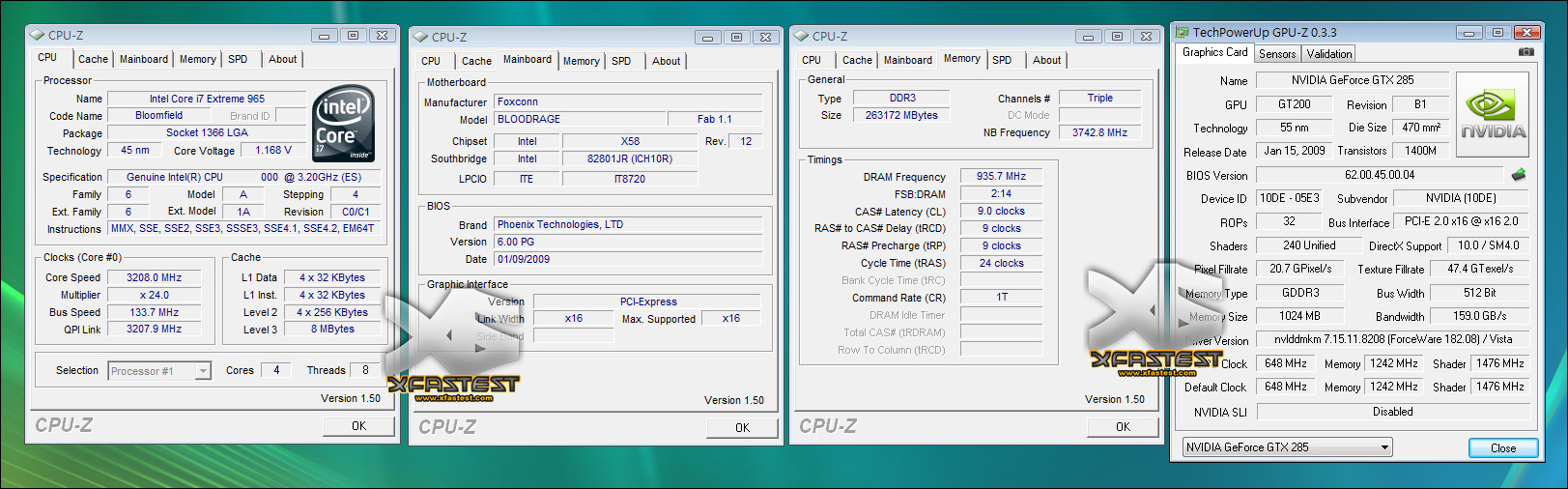Click the DRAM Frequency value field
Viewport: 1568px width, 489px height.
click(1001, 176)
